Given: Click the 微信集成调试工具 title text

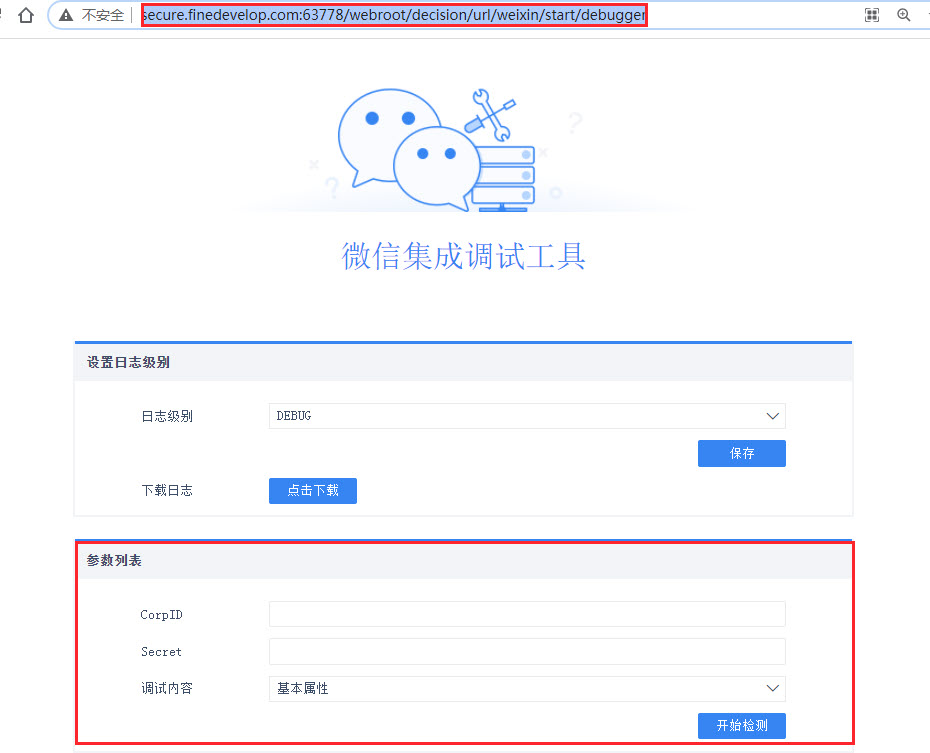Looking at the screenshot, I should pyautogui.click(x=463, y=256).
